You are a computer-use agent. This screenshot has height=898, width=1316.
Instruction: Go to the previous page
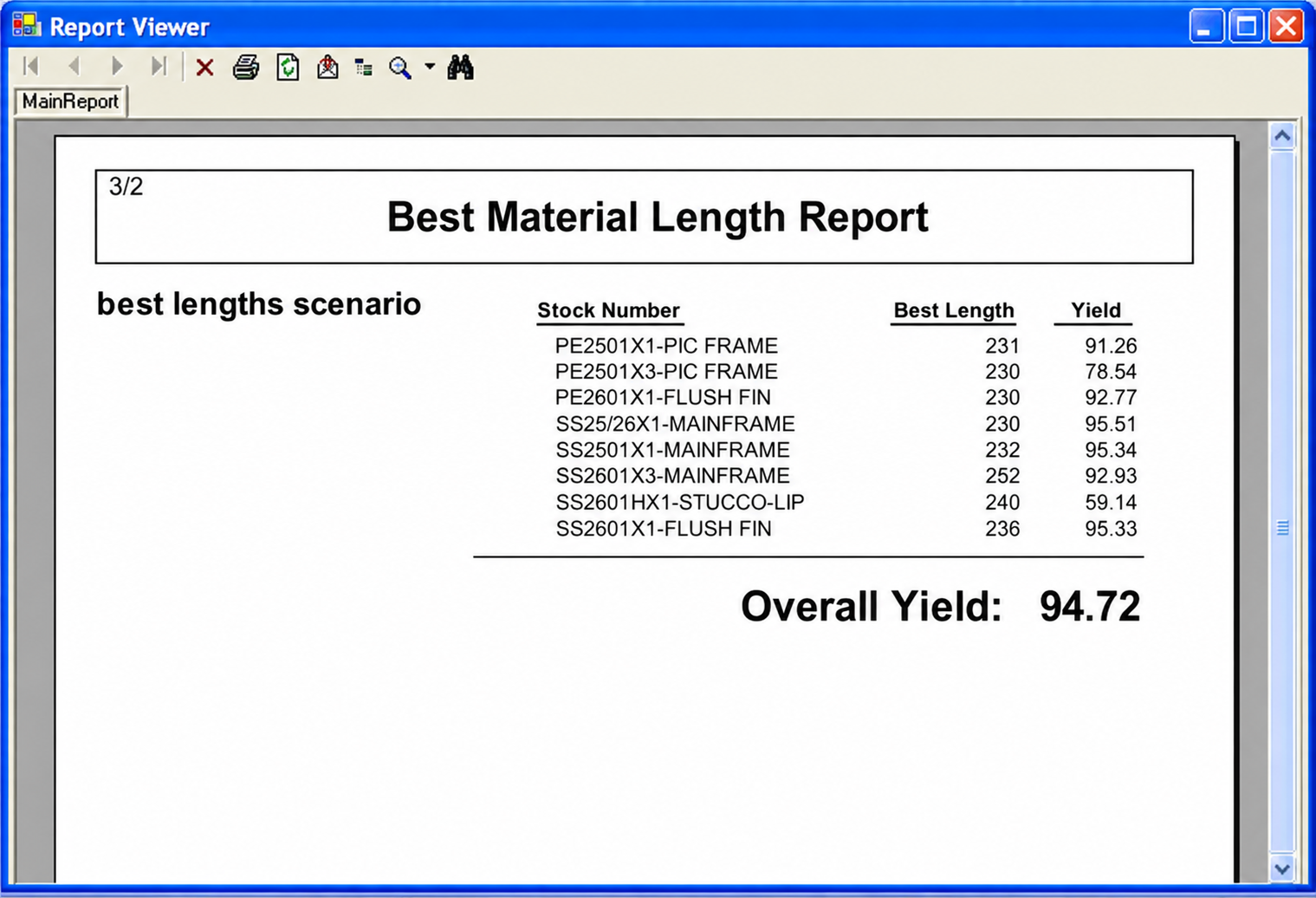click(75, 67)
